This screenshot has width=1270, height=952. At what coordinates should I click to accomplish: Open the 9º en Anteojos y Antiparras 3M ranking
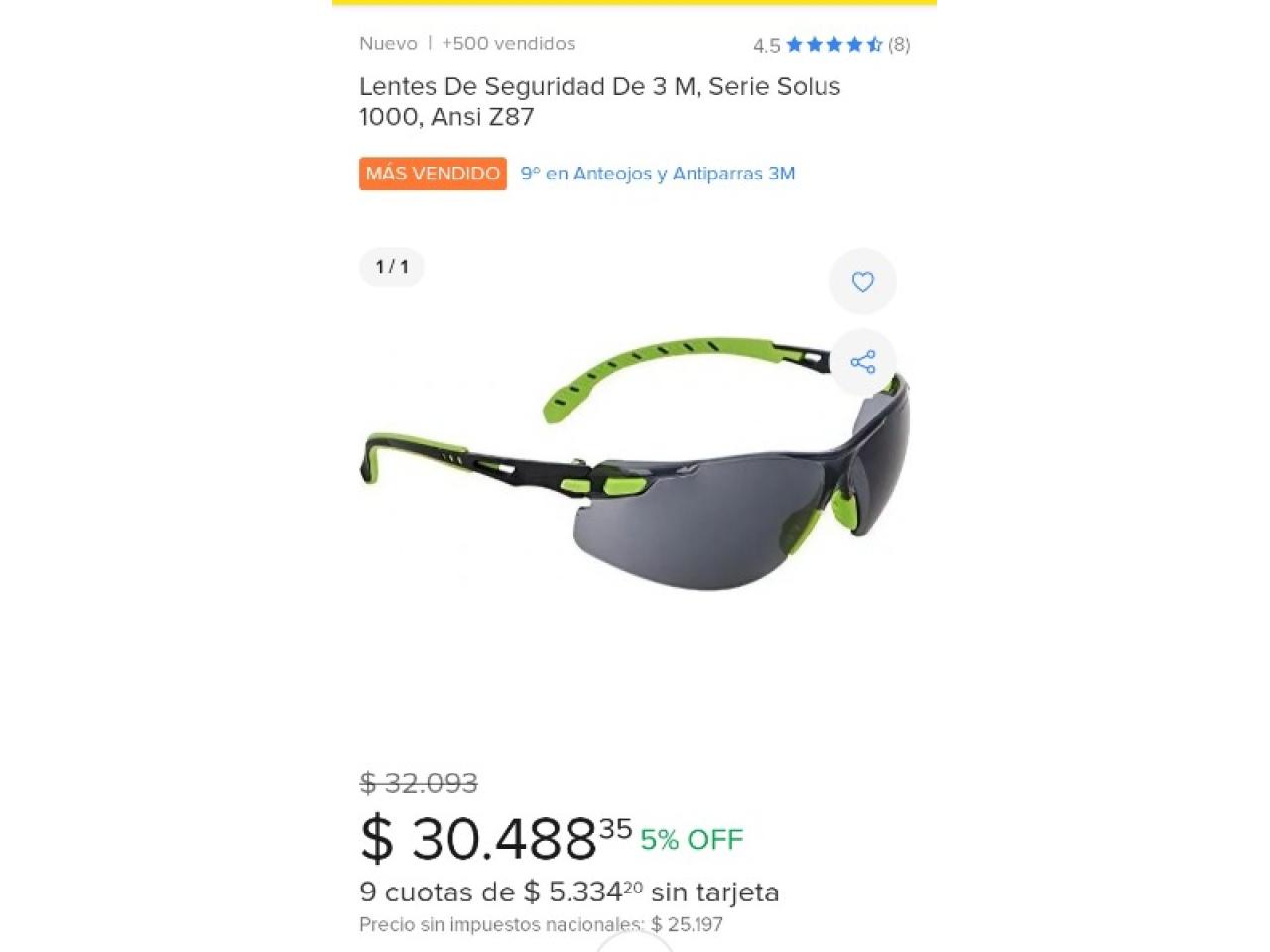tap(658, 174)
